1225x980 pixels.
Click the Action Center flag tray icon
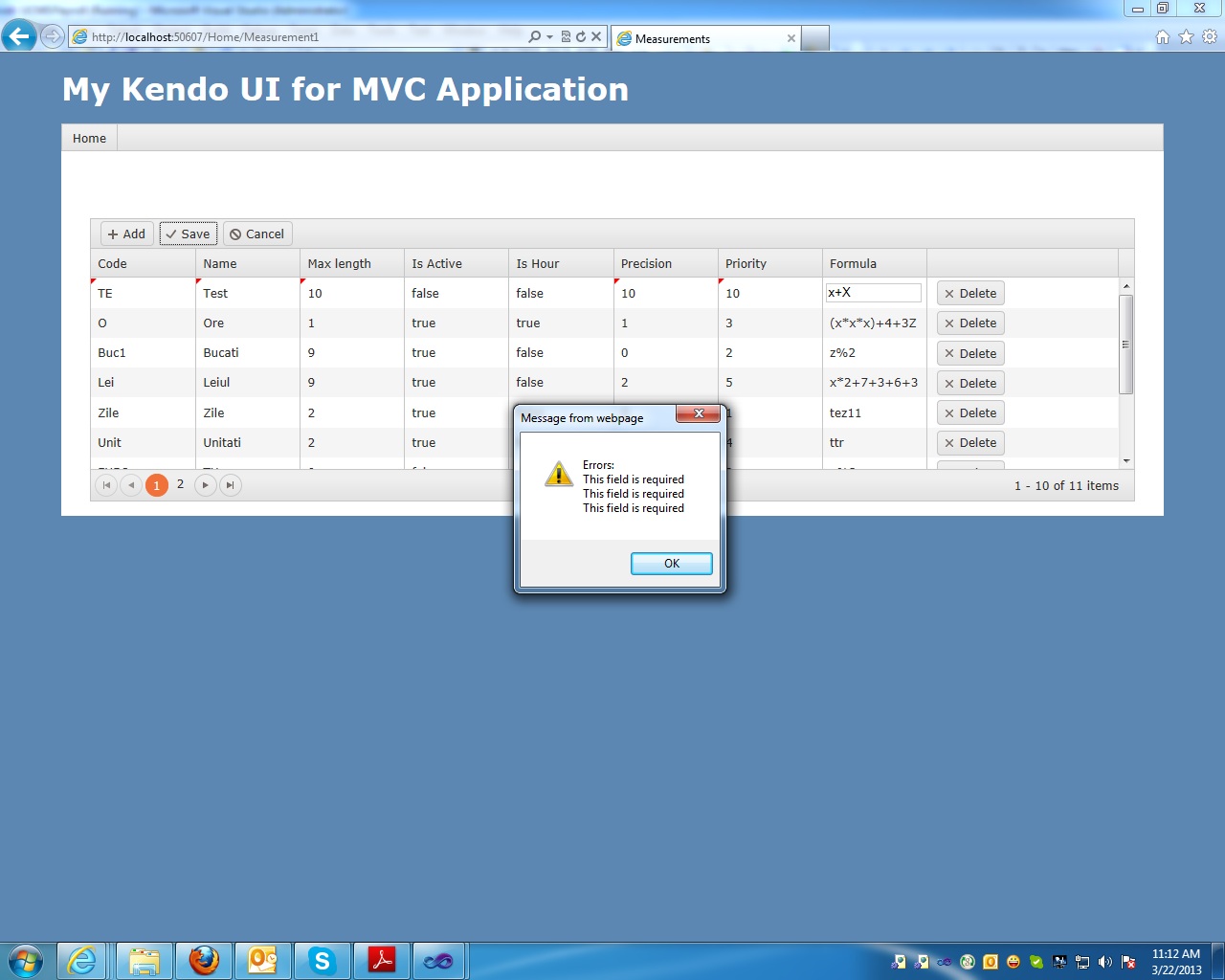pyautogui.click(x=1128, y=962)
